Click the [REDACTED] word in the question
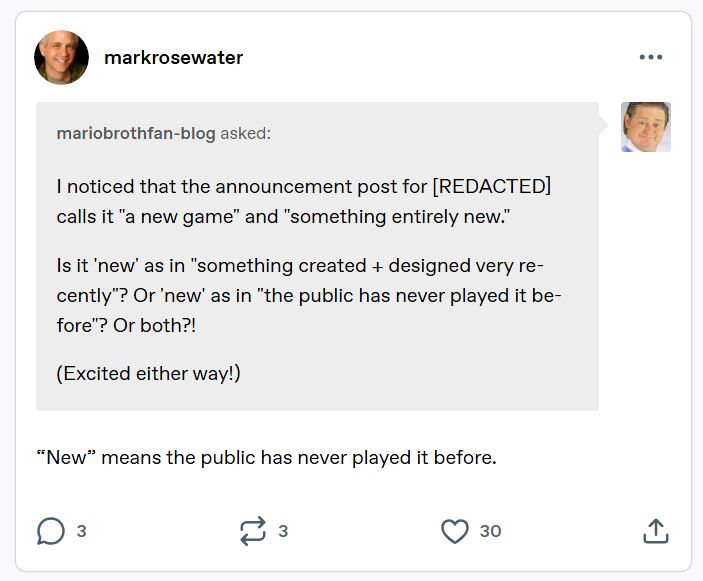703x581 pixels. click(492, 187)
